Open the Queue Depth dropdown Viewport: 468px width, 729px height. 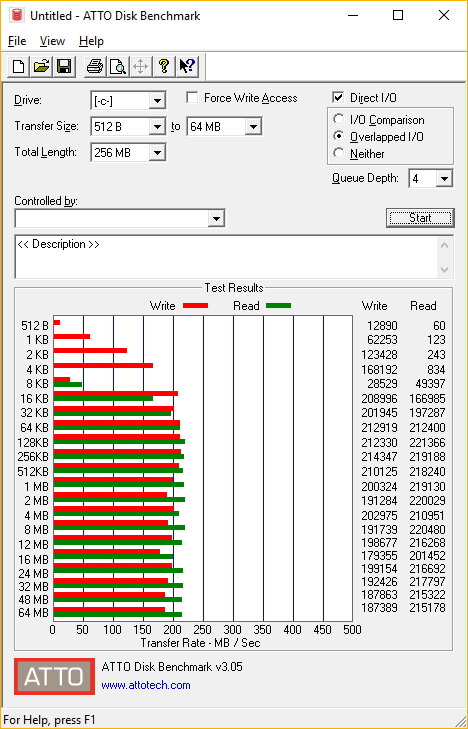point(444,179)
